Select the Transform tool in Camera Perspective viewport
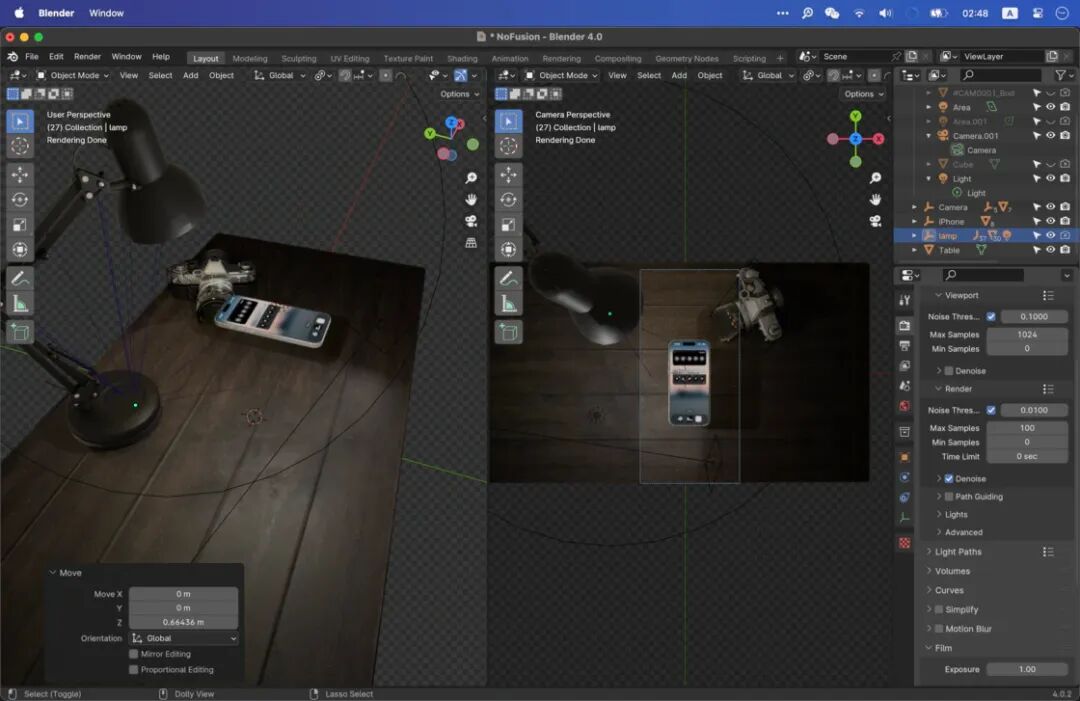1080x701 pixels. click(x=508, y=249)
